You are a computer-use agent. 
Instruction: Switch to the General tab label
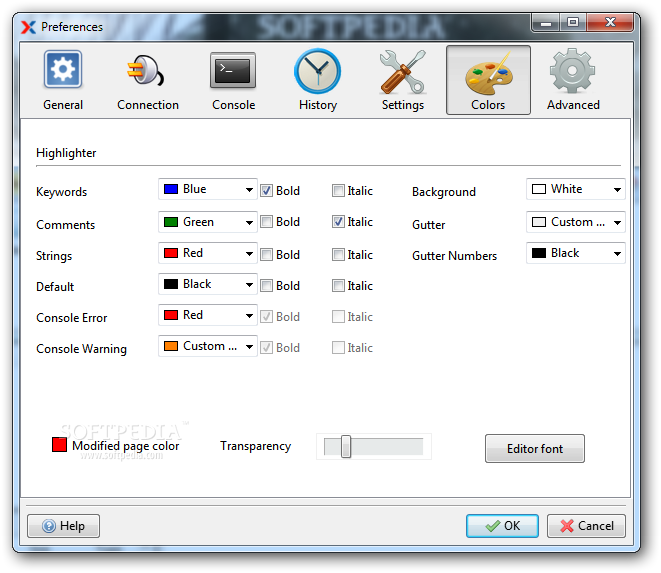[63, 105]
